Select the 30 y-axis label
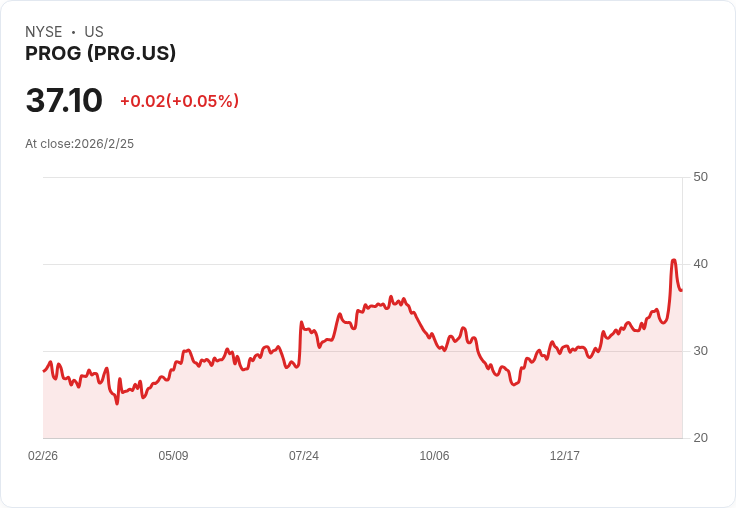Viewport: 736px width, 508px height. tap(700, 351)
